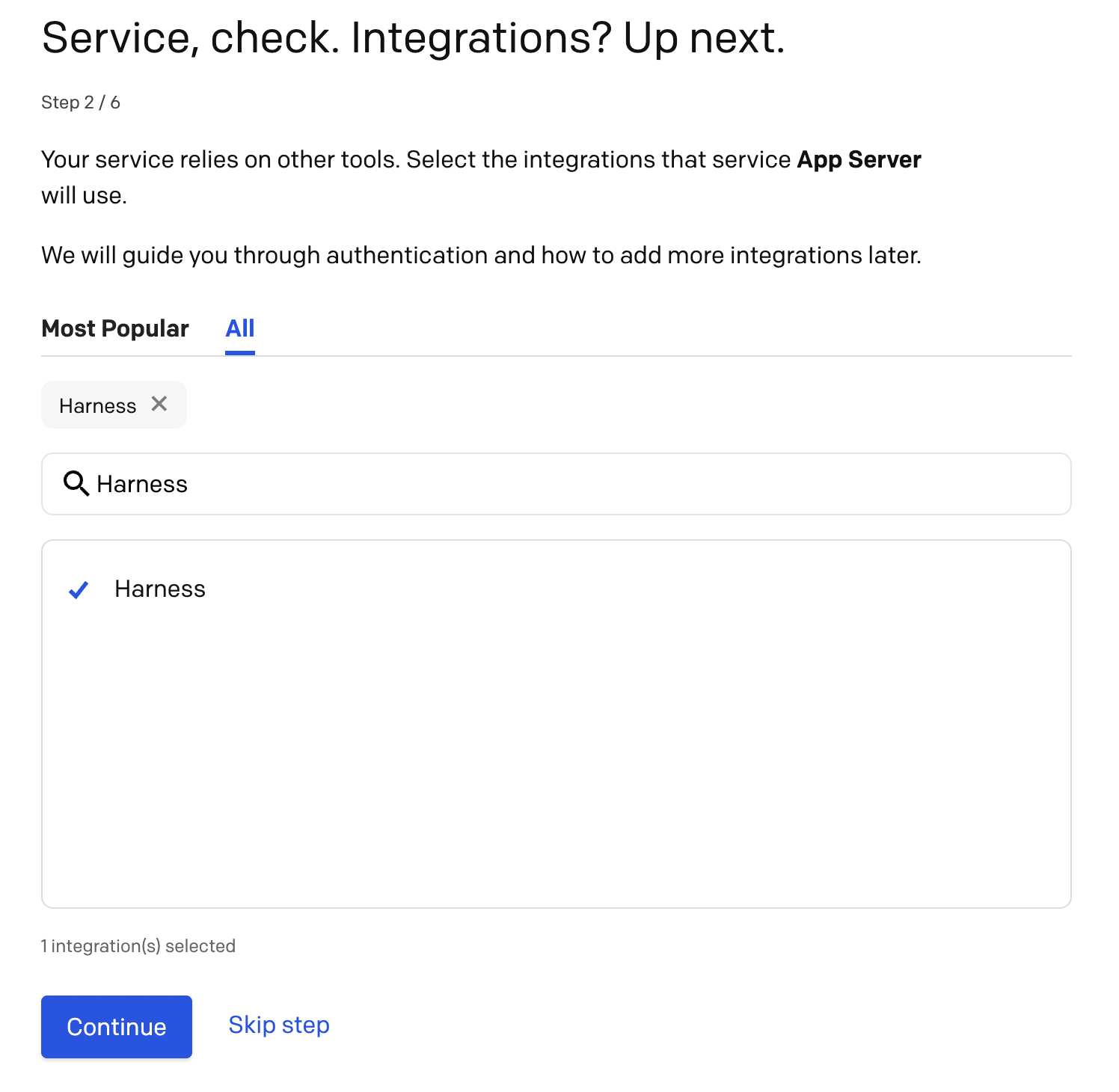Click the Skip step link
Image resolution: width=1119 pixels, height=1092 pixels.
278,1025
